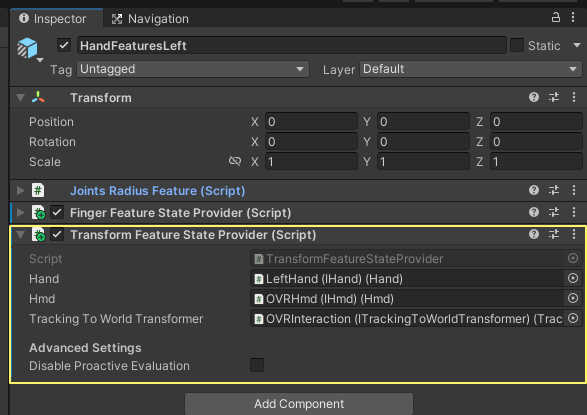Edit Position Z field
This screenshot has width=587, height=415.
(536, 122)
